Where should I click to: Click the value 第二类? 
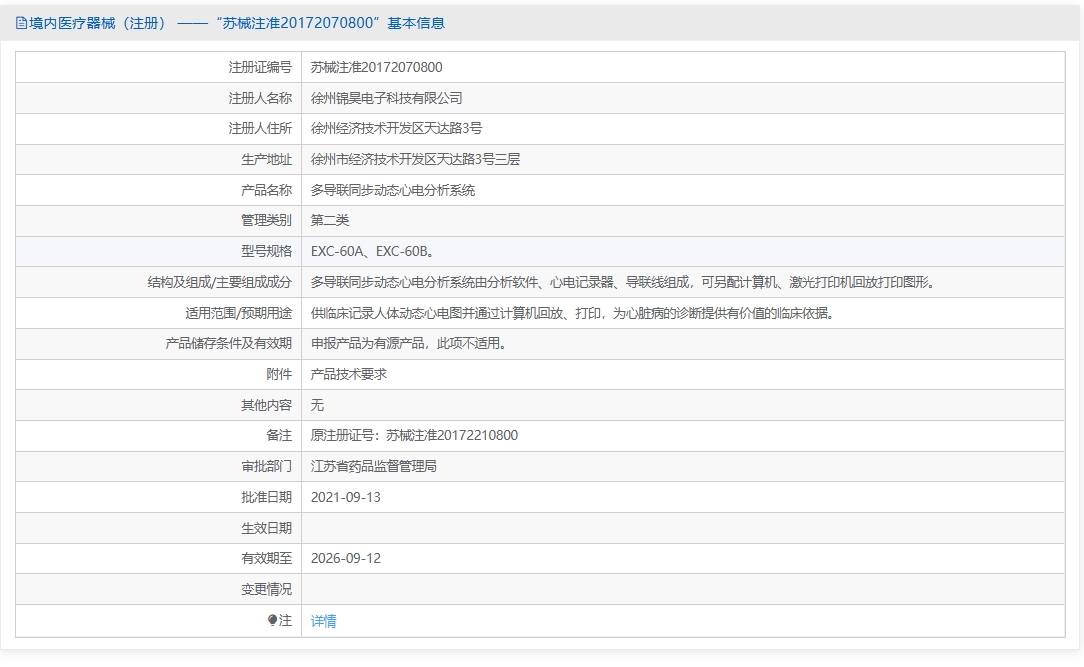point(330,220)
